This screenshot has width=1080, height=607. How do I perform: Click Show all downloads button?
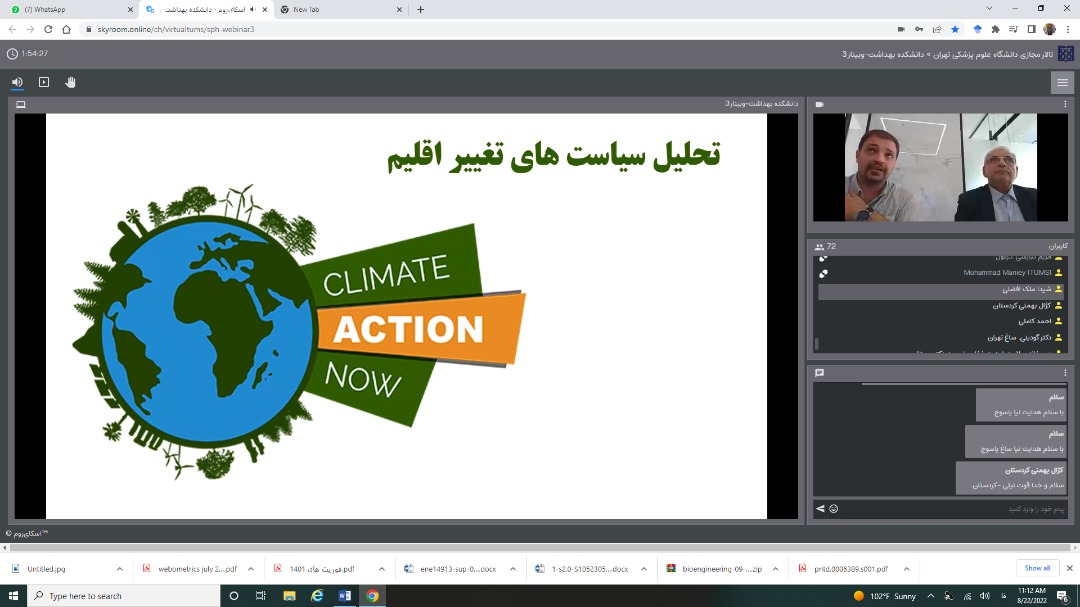click(x=1037, y=568)
